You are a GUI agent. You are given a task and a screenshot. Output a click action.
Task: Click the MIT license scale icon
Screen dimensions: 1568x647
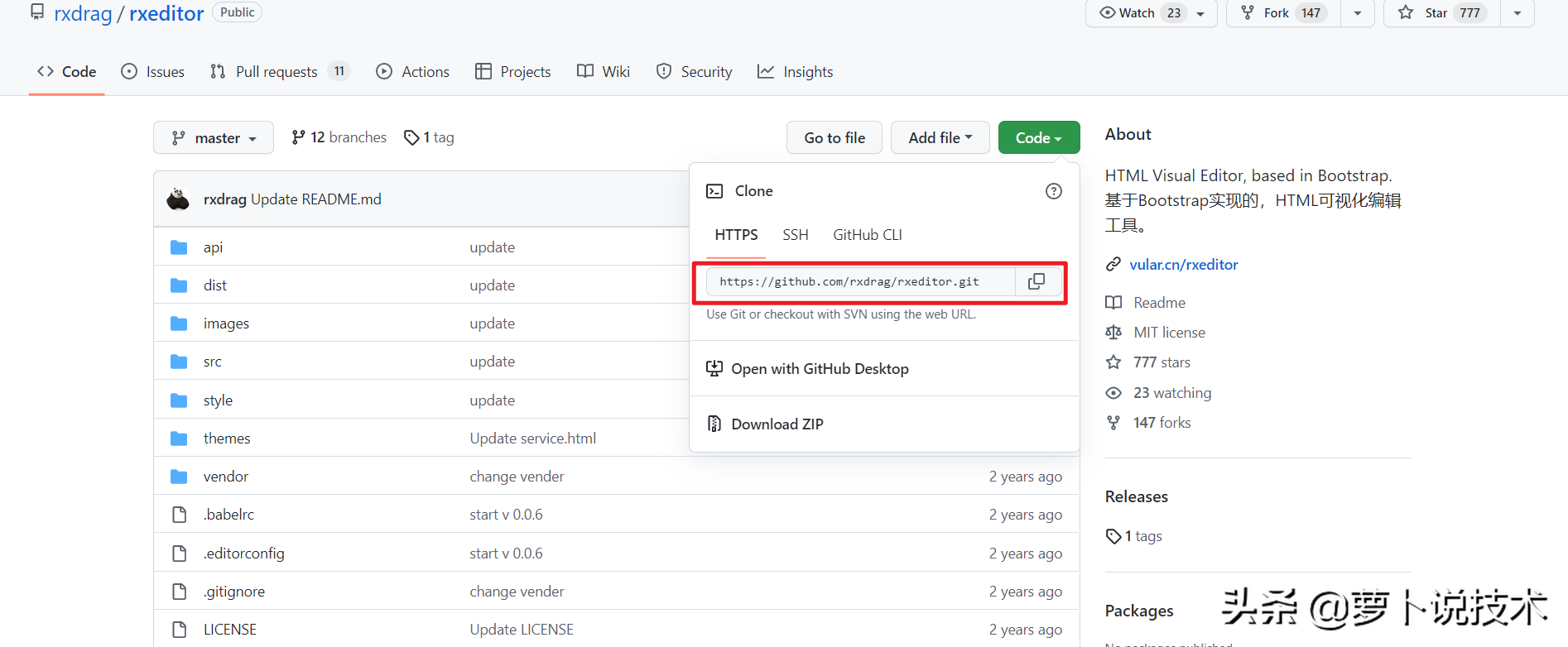(1113, 333)
